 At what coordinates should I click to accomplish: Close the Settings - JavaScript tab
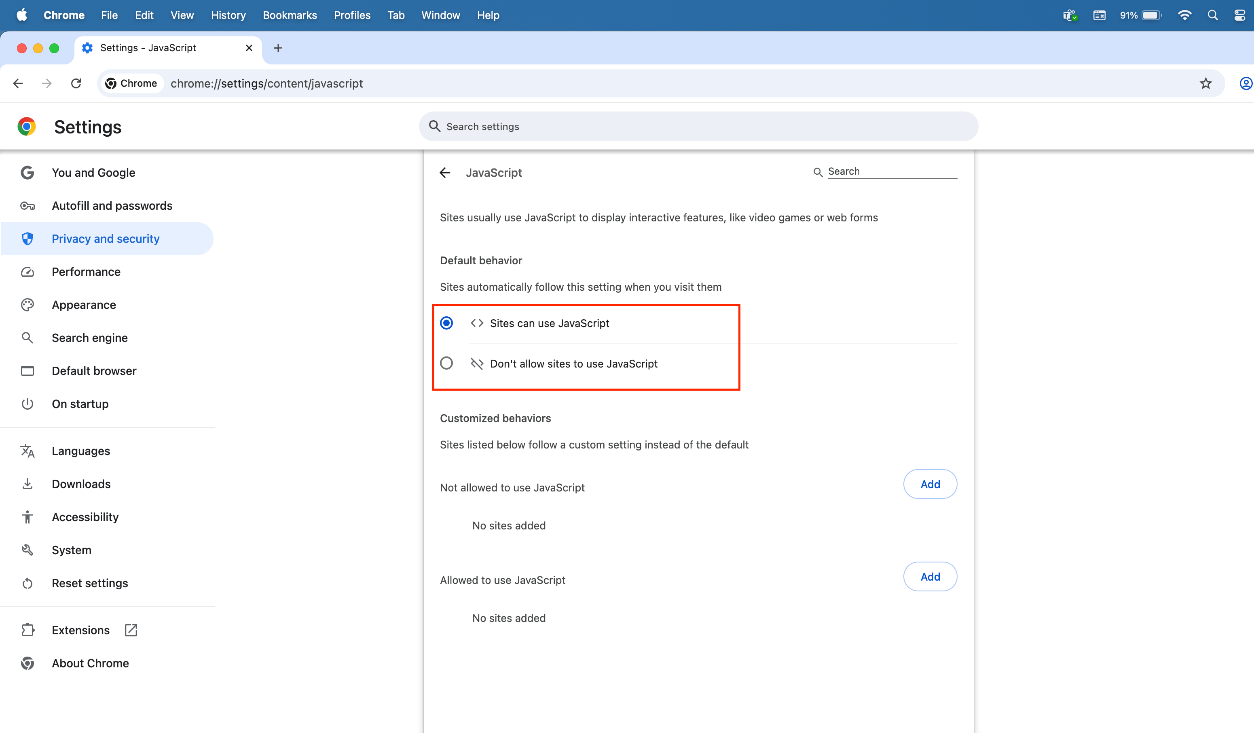point(249,48)
